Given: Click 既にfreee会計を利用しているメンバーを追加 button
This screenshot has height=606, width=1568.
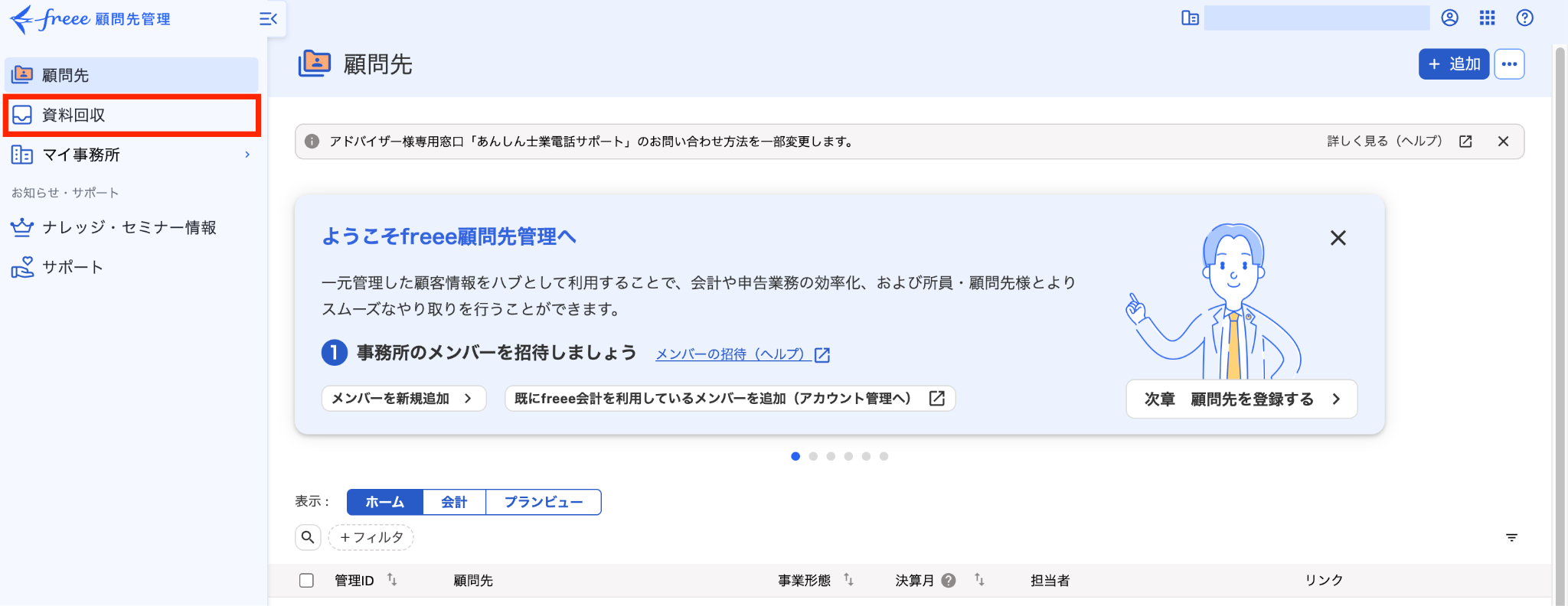Looking at the screenshot, I should tap(730, 399).
